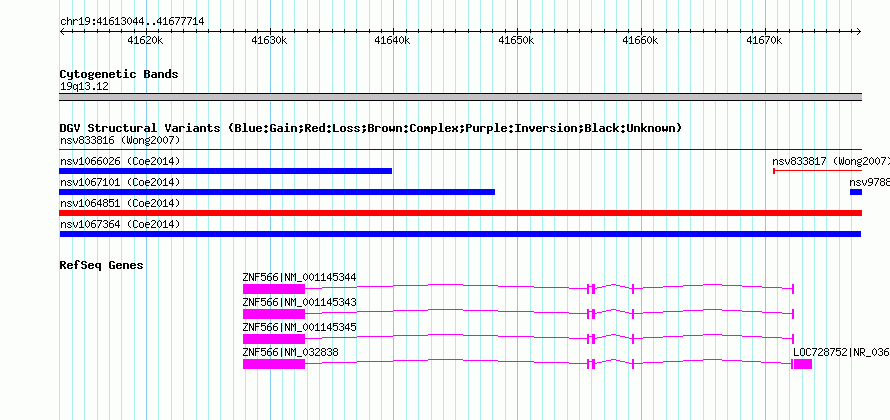Screen dimensions: 890x420
Task: Open the nsv833817 (Wong2007) label
Action: [x=831, y=162]
